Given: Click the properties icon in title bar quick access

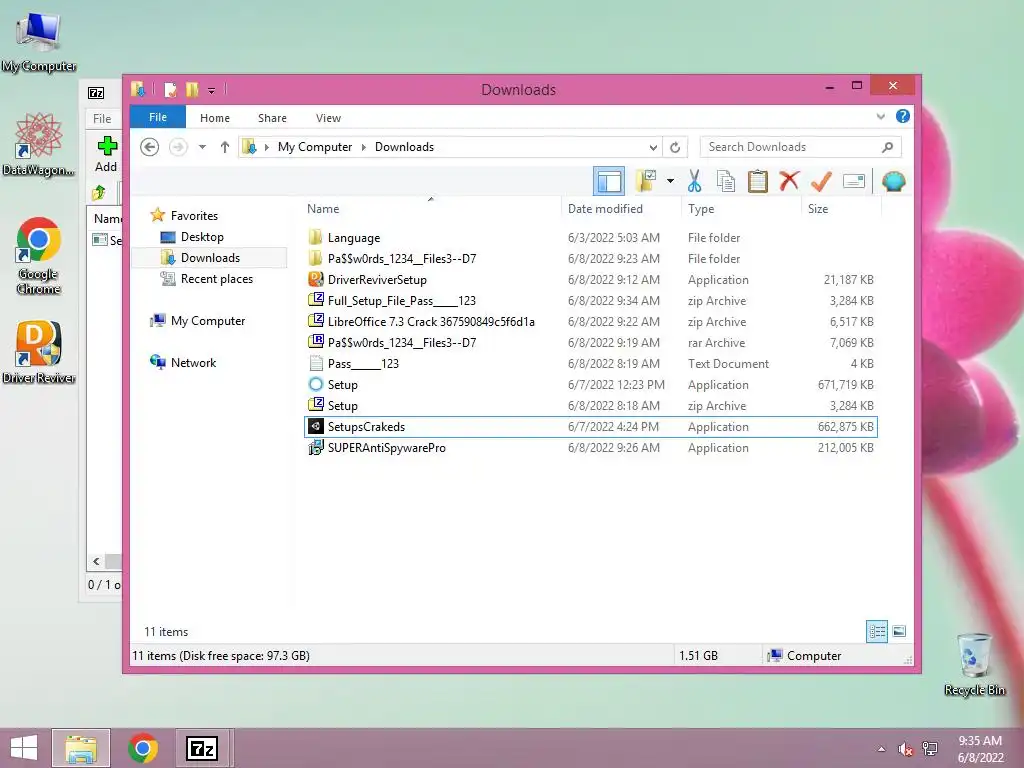Looking at the screenshot, I should pos(170,89).
